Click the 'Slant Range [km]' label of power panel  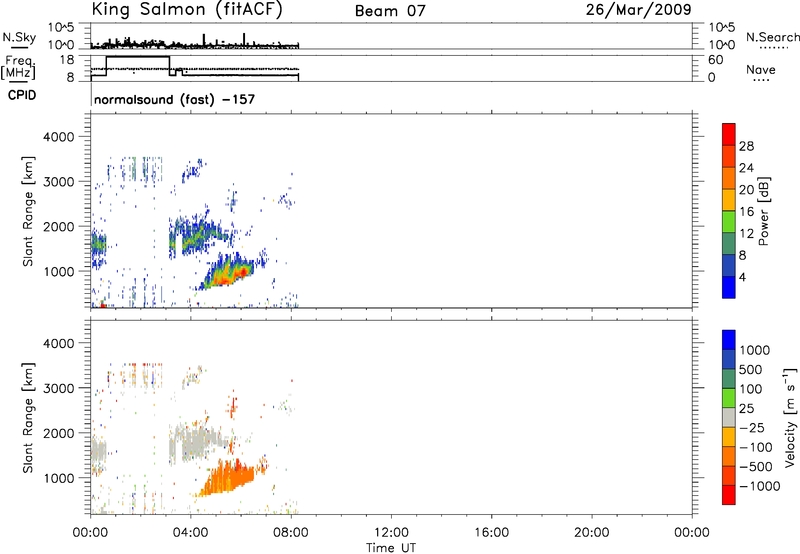[28, 211]
